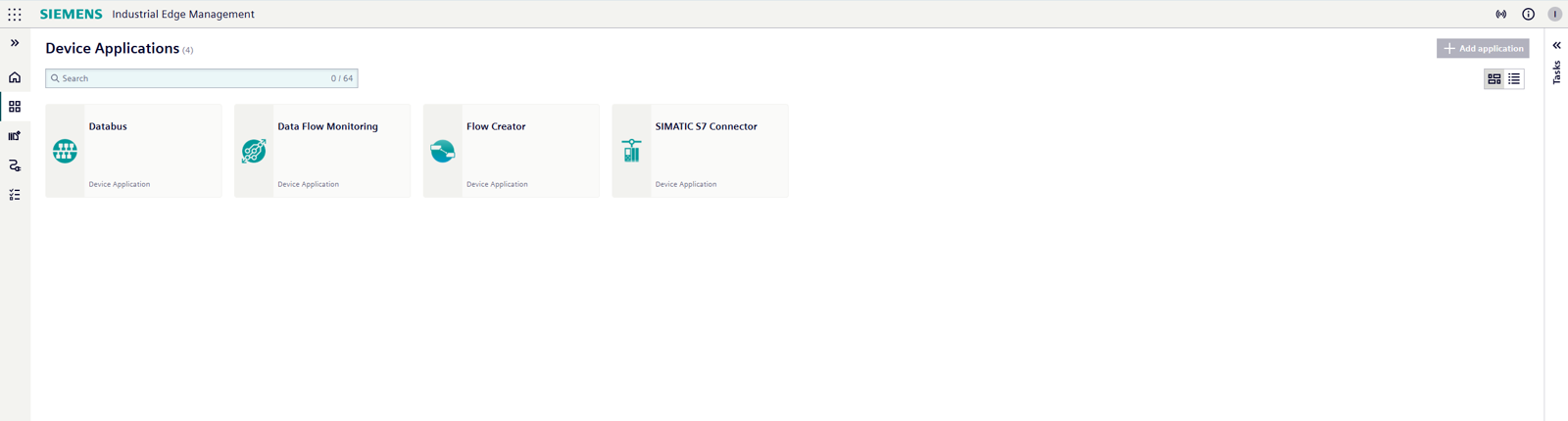
Task: Click the catalog library sidebar icon
Action: [x=15, y=136]
